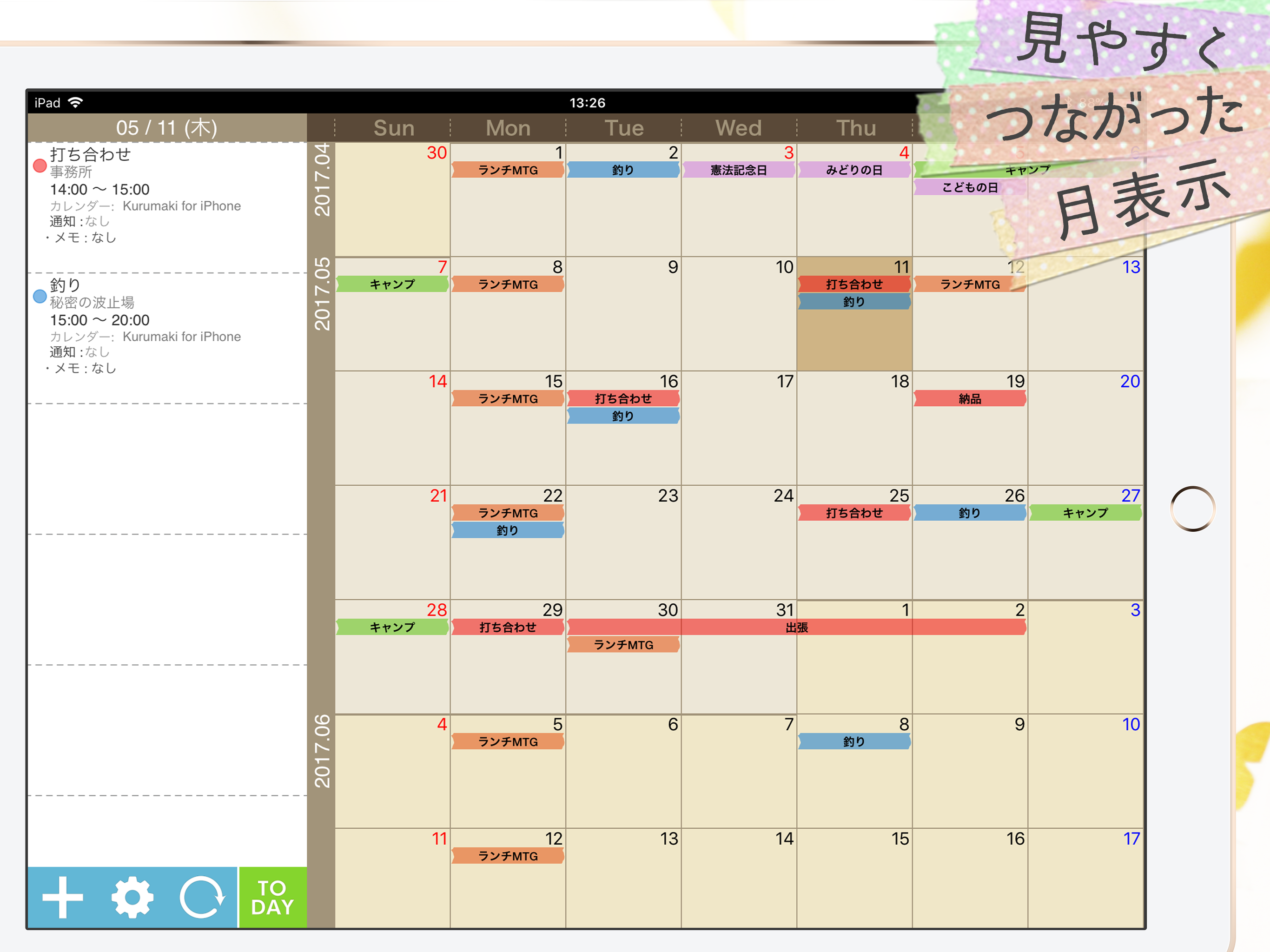Tap the Wed weekday column header
Image resolution: width=1270 pixels, height=952 pixels.
pyautogui.click(x=738, y=128)
